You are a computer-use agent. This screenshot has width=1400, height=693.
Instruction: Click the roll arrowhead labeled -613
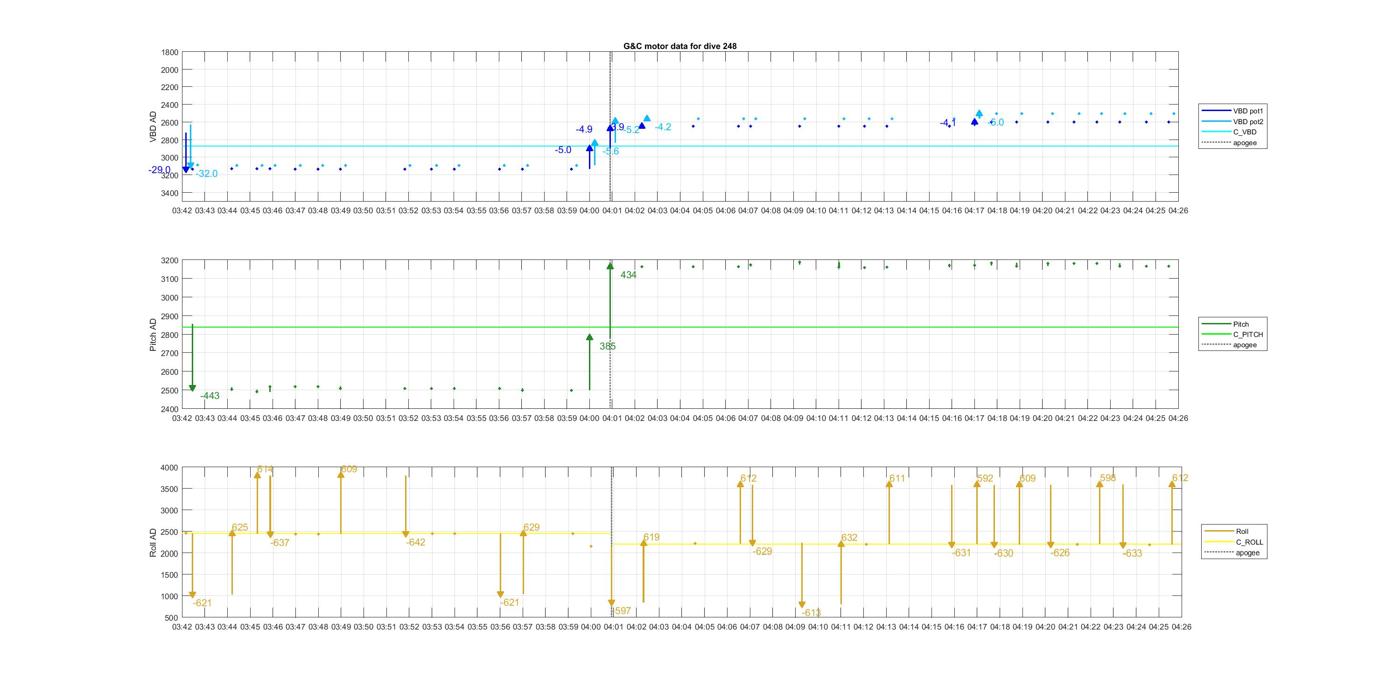coord(802,605)
